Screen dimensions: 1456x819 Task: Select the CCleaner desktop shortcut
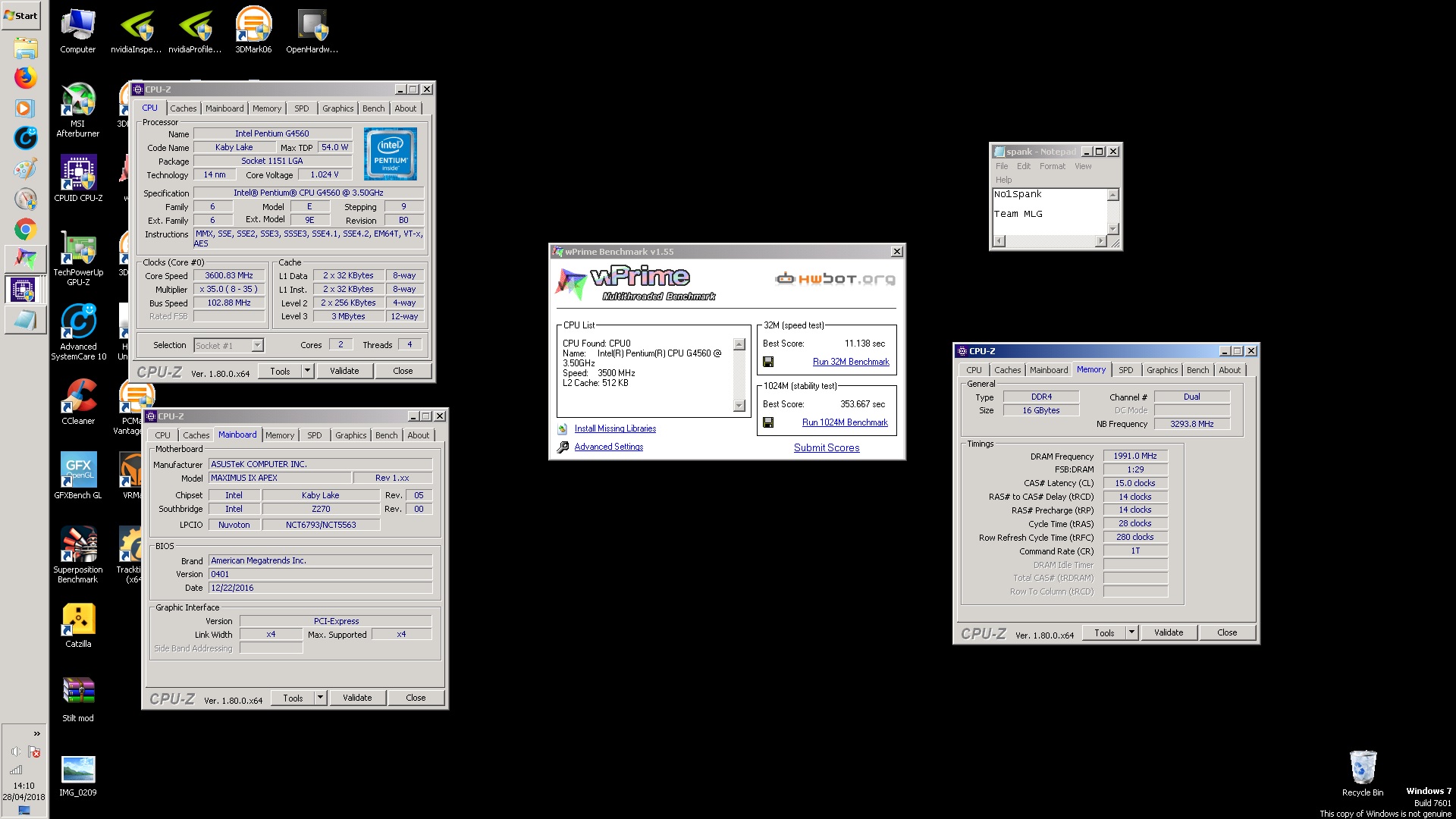78,402
